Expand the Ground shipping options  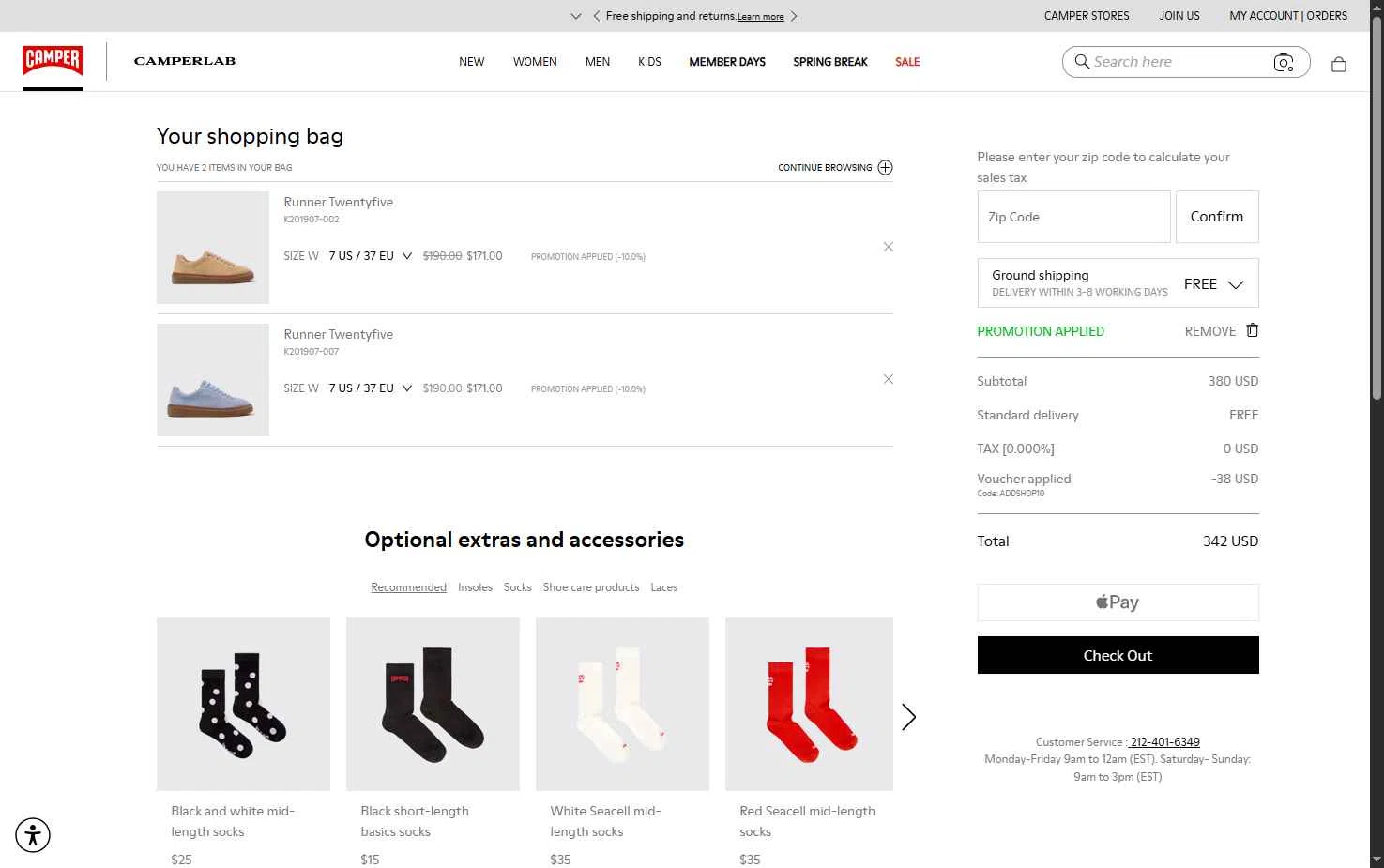pos(1236,284)
